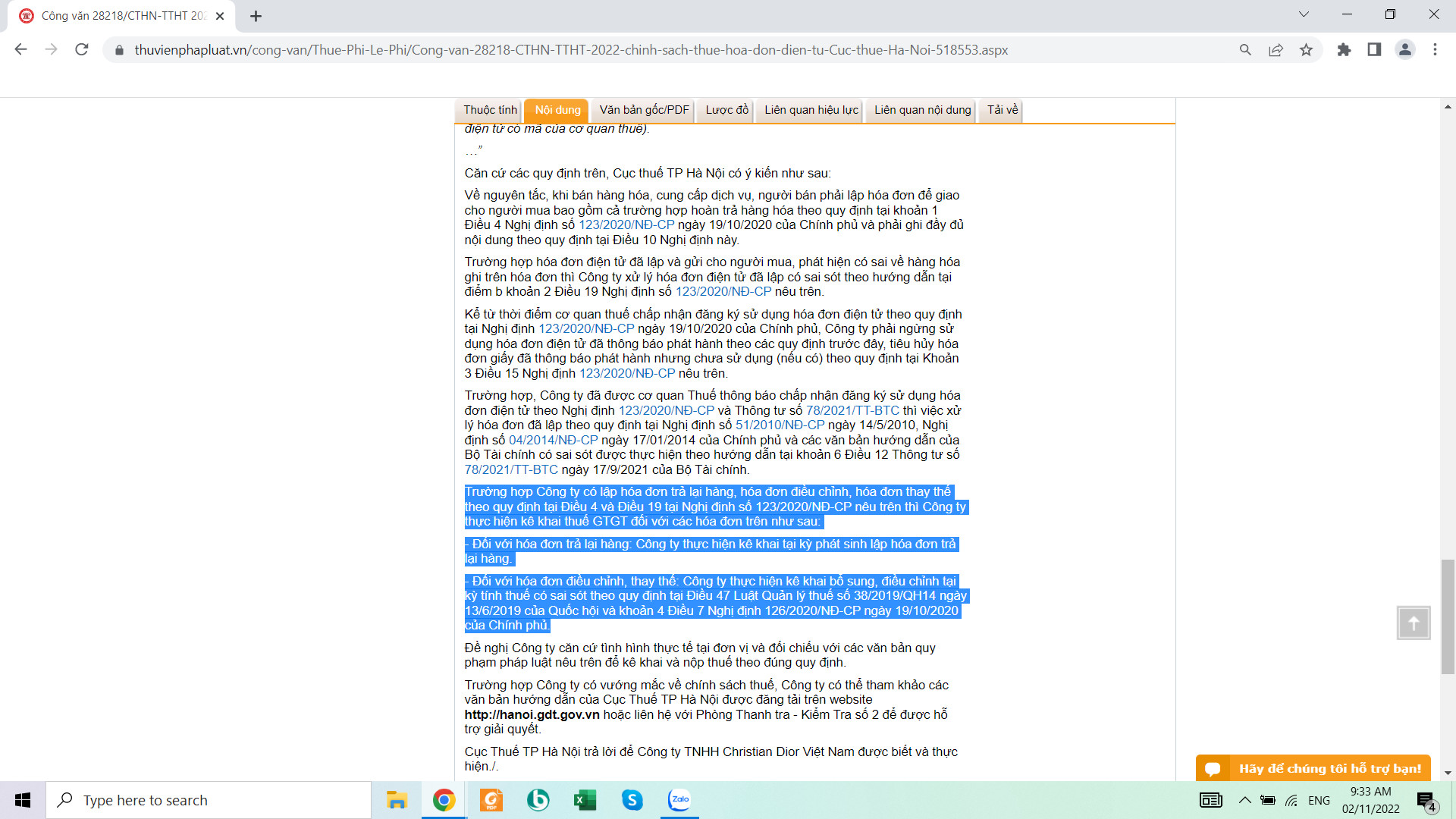Image resolution: width=1456 pixels, height=819 pixels.
Task: Show hidden system tray icons
Action: 1245,800
